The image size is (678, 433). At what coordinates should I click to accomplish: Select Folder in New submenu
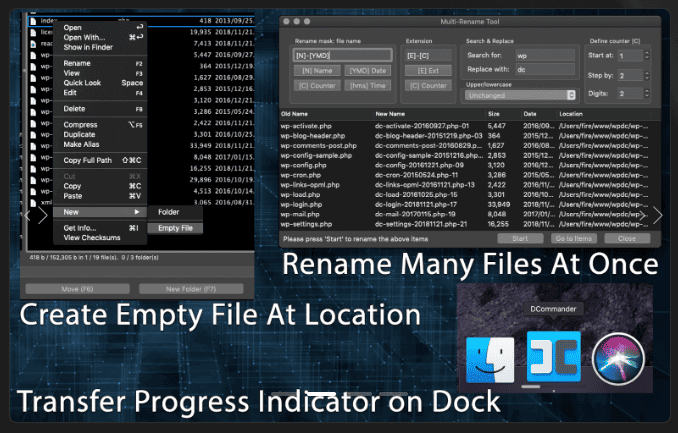175,212
